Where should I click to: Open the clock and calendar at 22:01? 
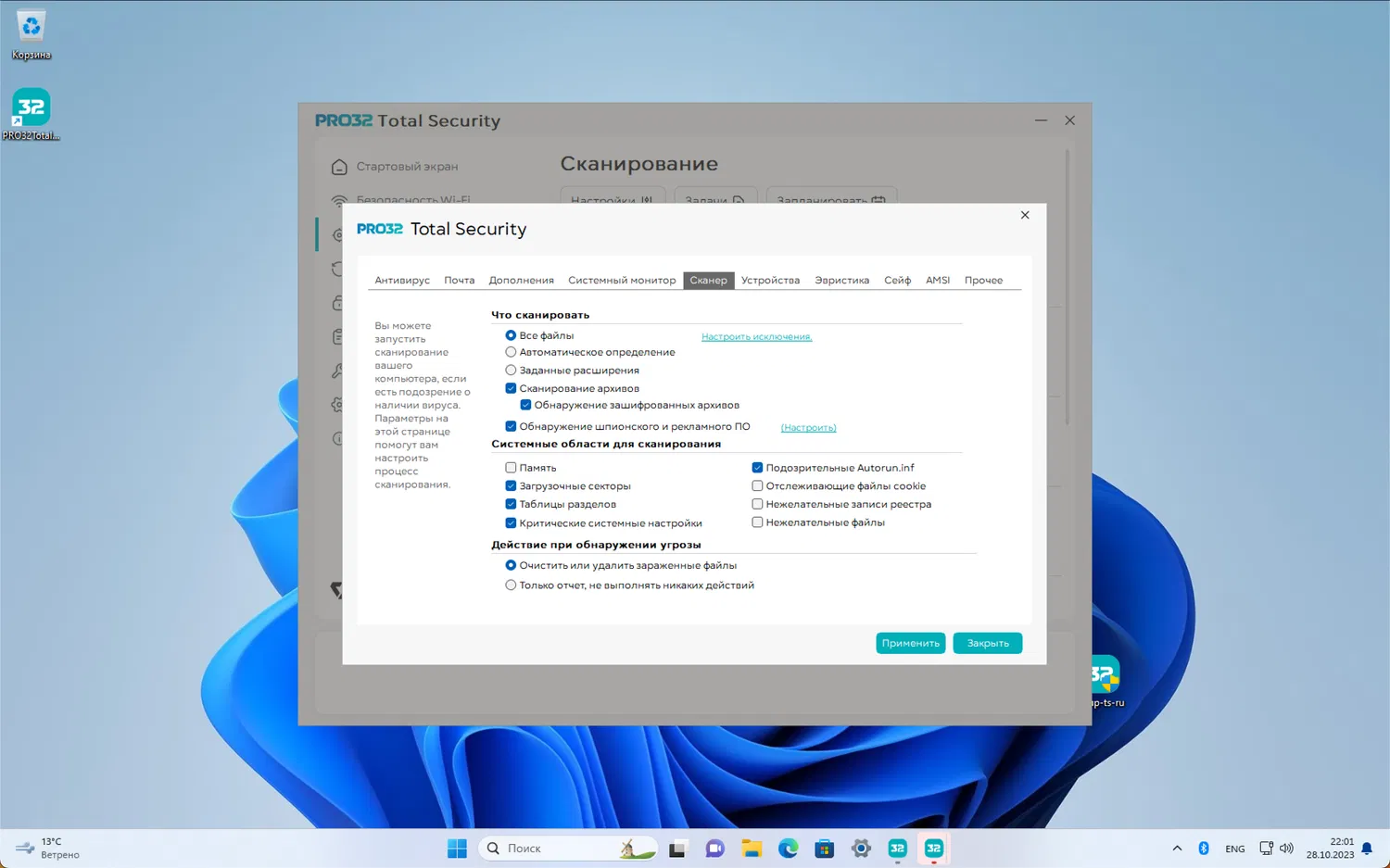[1331, 849]
